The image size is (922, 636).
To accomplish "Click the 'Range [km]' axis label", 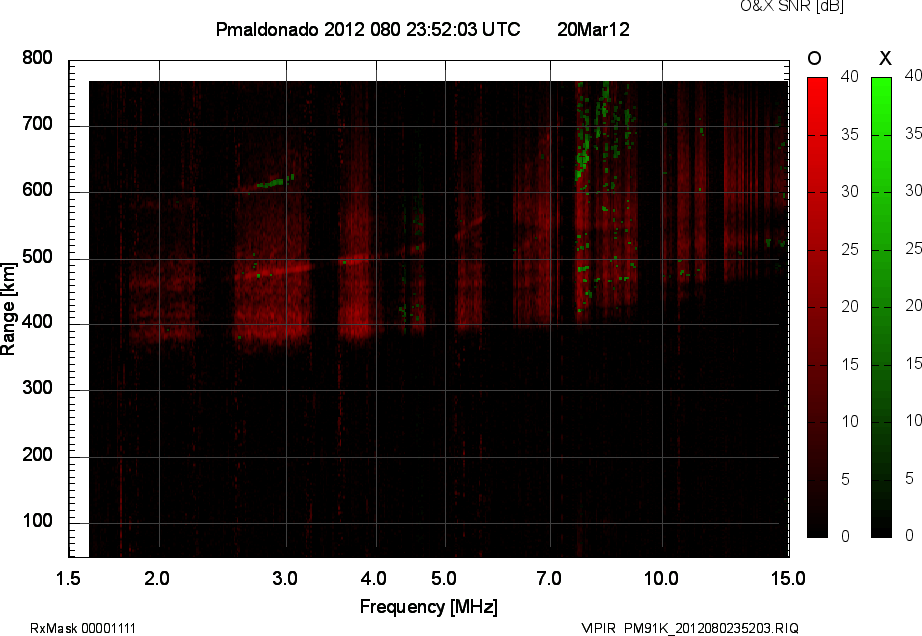I will point(8,309).
